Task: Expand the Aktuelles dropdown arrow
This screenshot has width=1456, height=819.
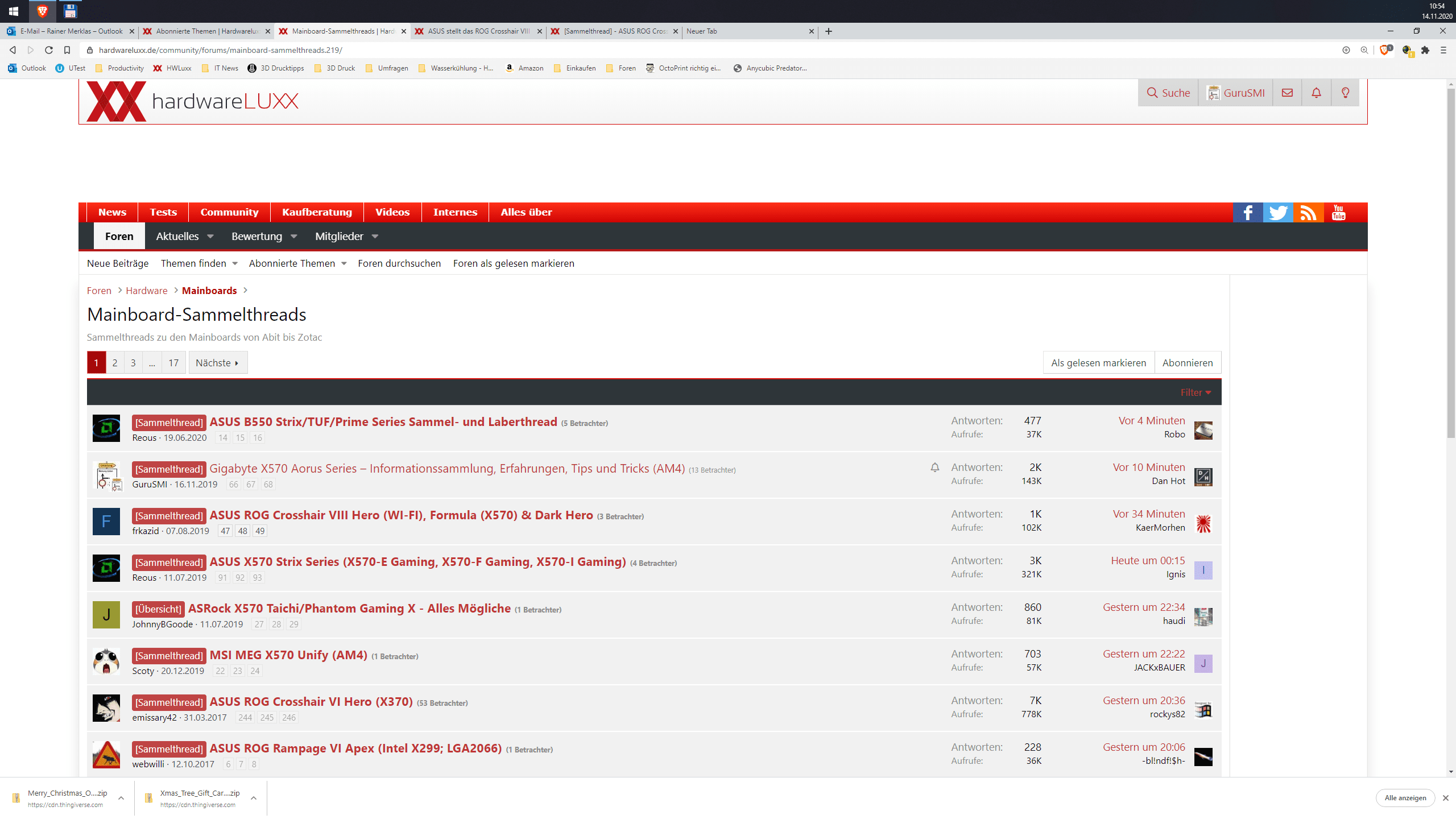Action: (210, 237)
